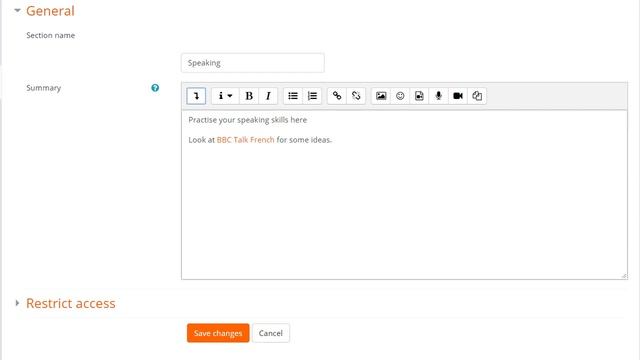Screen dimensions: 640x360
Task: Collapse the General section
Action: click(17, 11)
